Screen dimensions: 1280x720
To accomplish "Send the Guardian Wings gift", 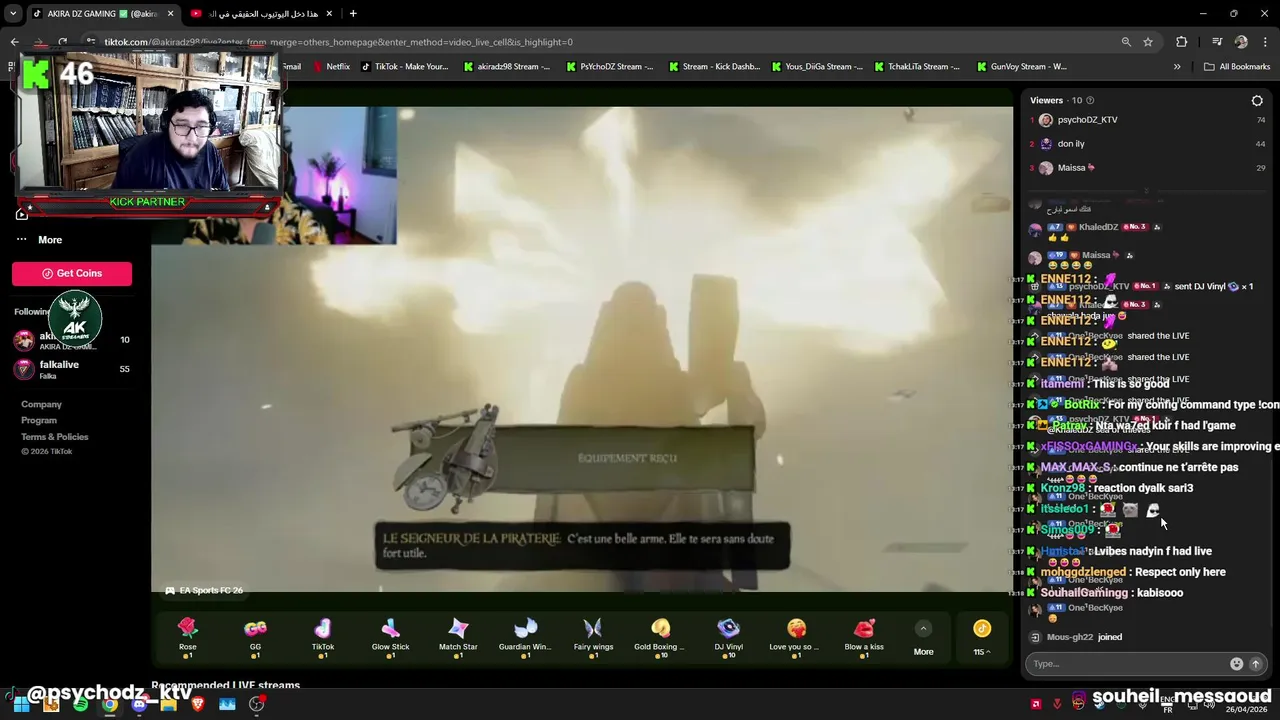I will pyautogui.click(x=525, y=635).
